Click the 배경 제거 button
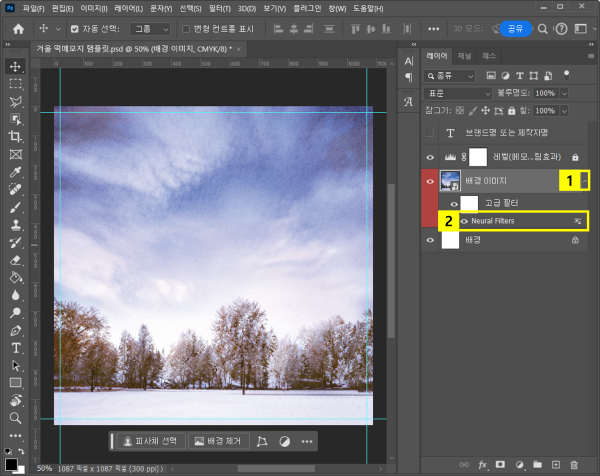This screenshot has height=476, width=600. tap(218, 441)
